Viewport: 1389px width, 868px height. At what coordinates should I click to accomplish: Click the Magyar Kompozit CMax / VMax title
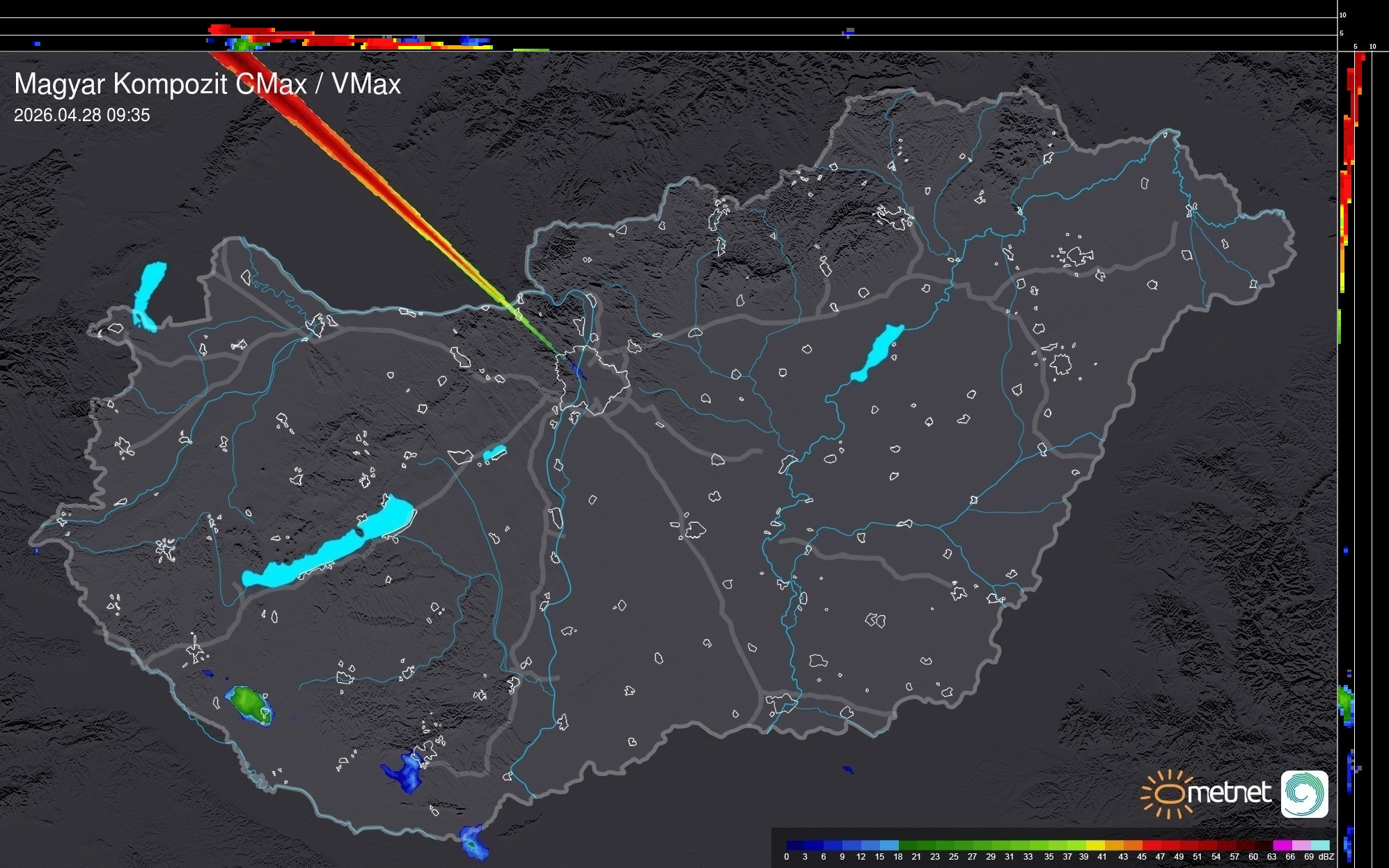pyautogui.click(x=207, y=84)
